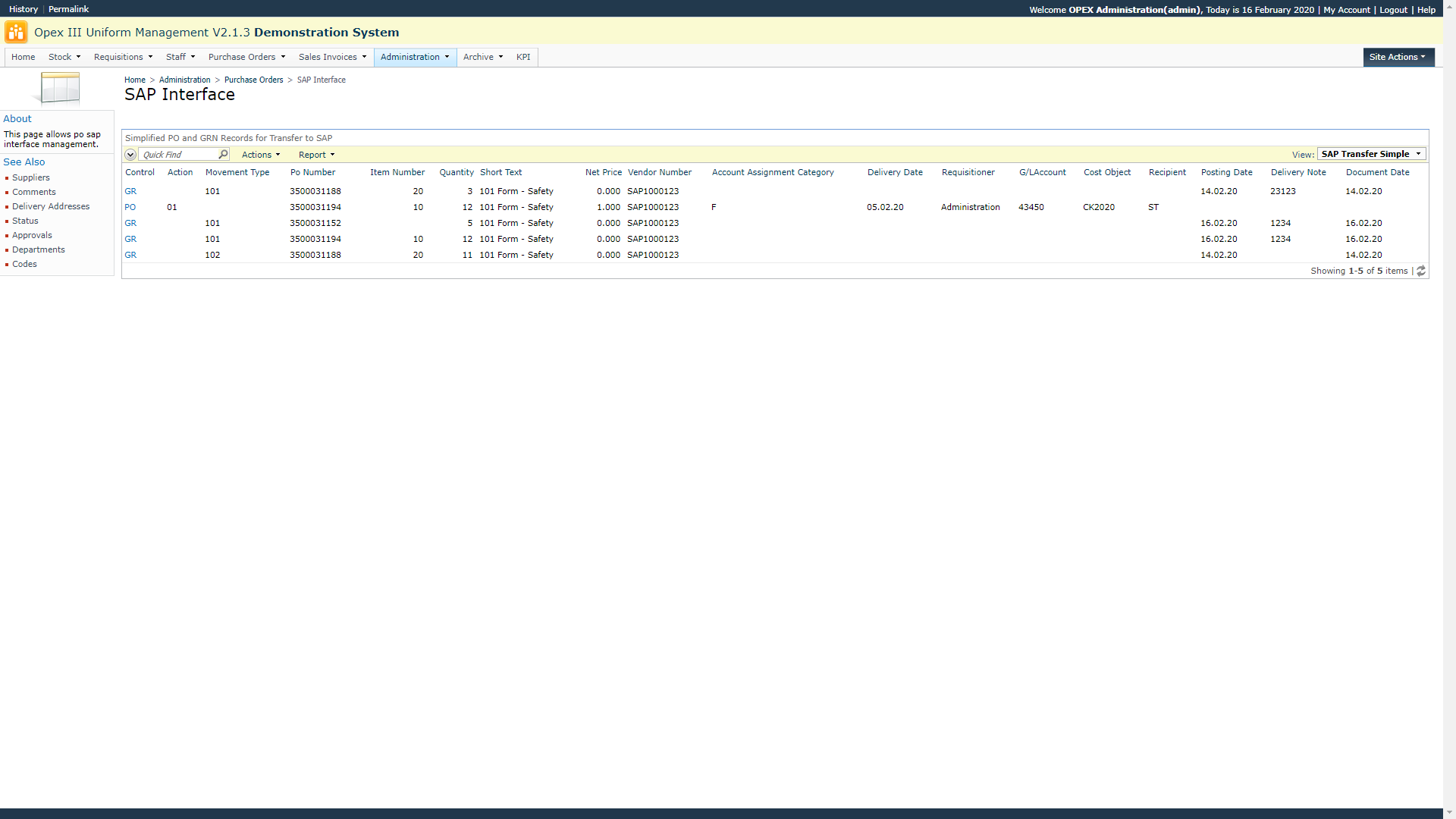
Task: Click the SAP Interface page table icon
Action: (59, 89)
